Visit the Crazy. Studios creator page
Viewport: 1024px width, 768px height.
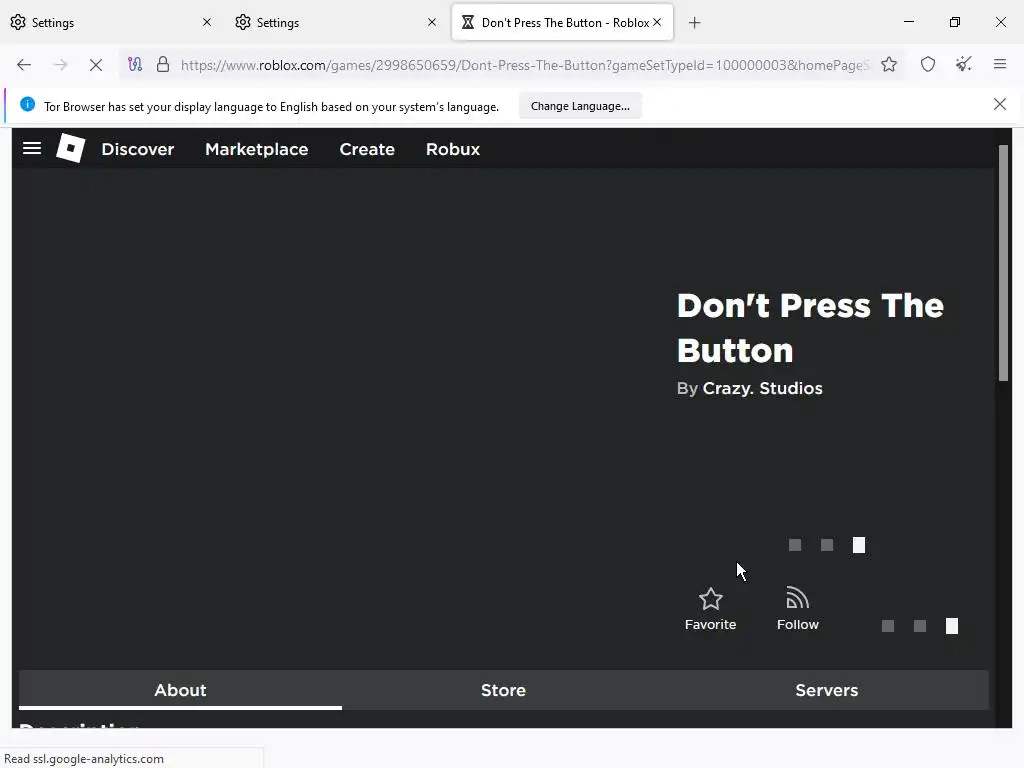(x=763, y=389)
